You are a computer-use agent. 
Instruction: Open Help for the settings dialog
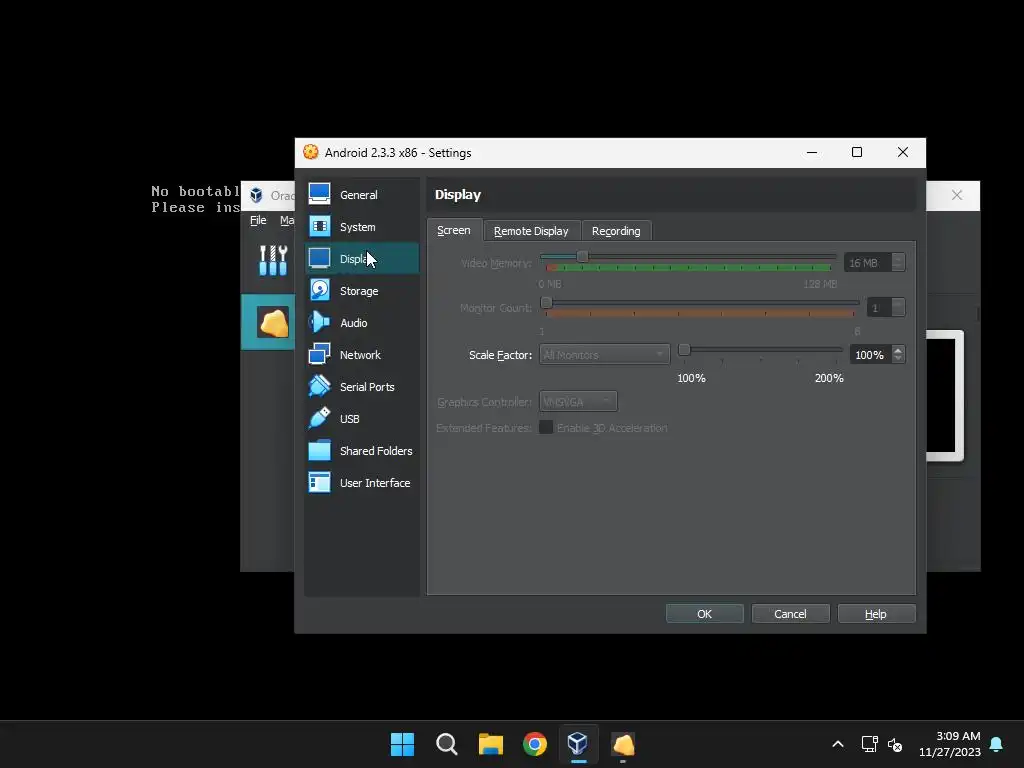(x=876, y=614)
